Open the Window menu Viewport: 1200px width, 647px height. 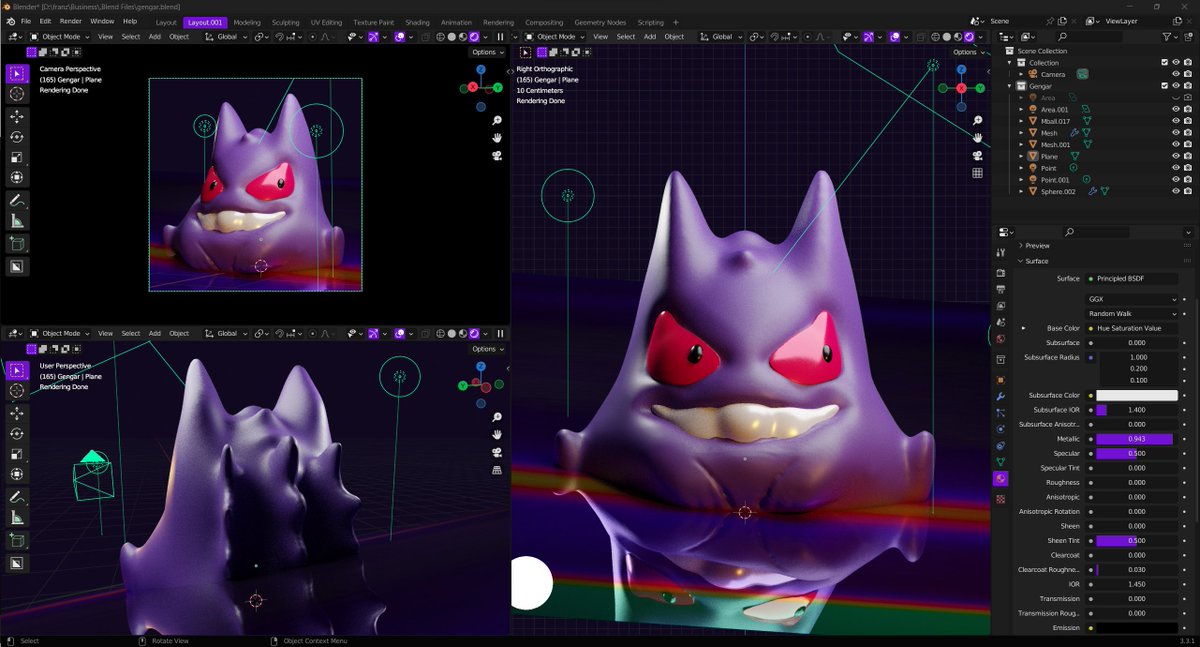point(102,21)
